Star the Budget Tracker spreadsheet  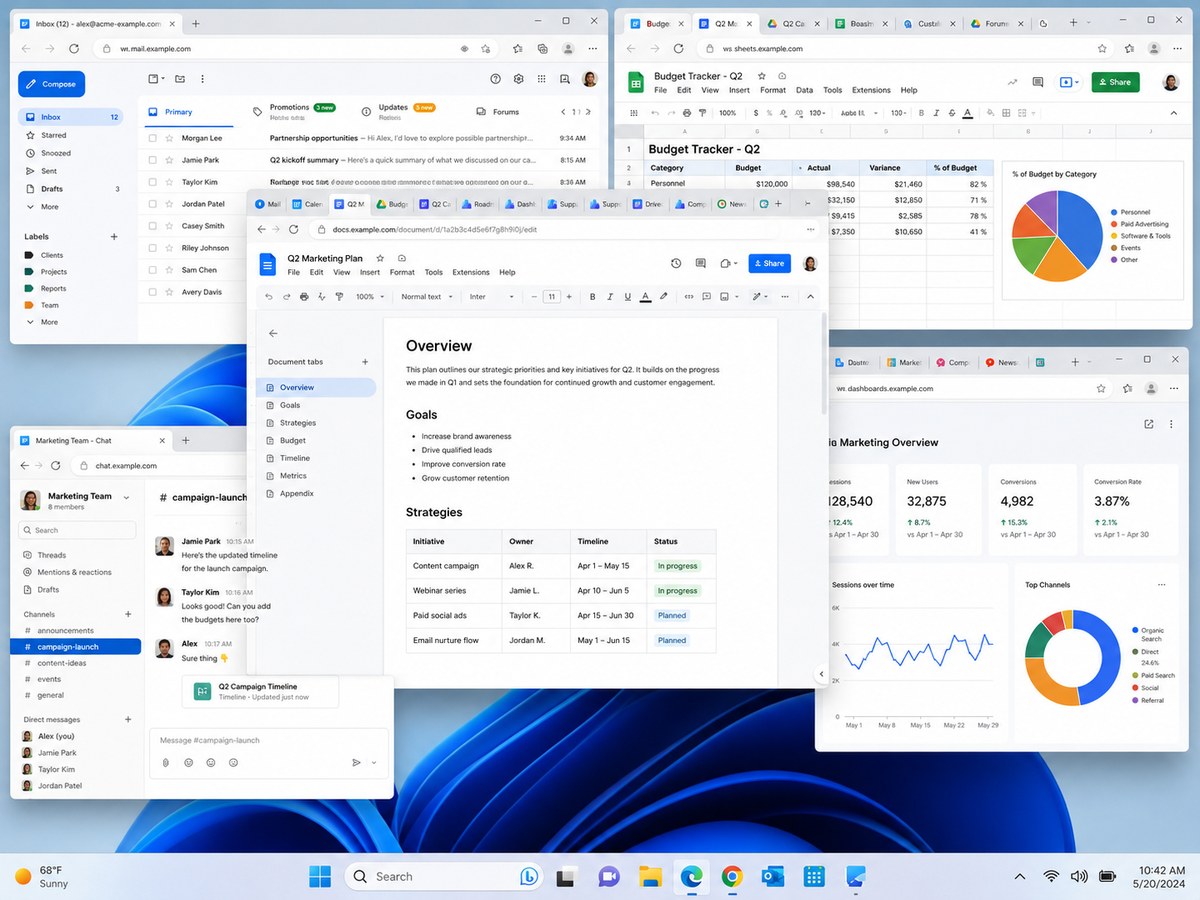pos(762,76)
